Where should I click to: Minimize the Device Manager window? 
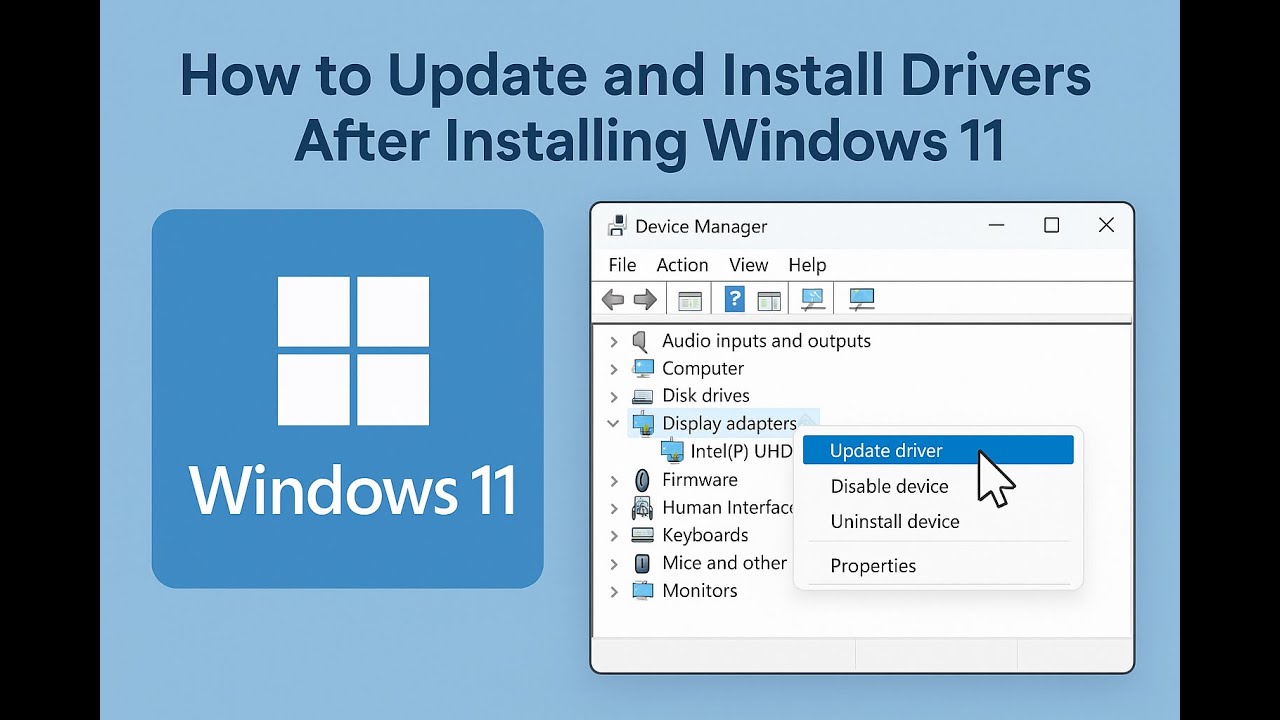(996, 226)
